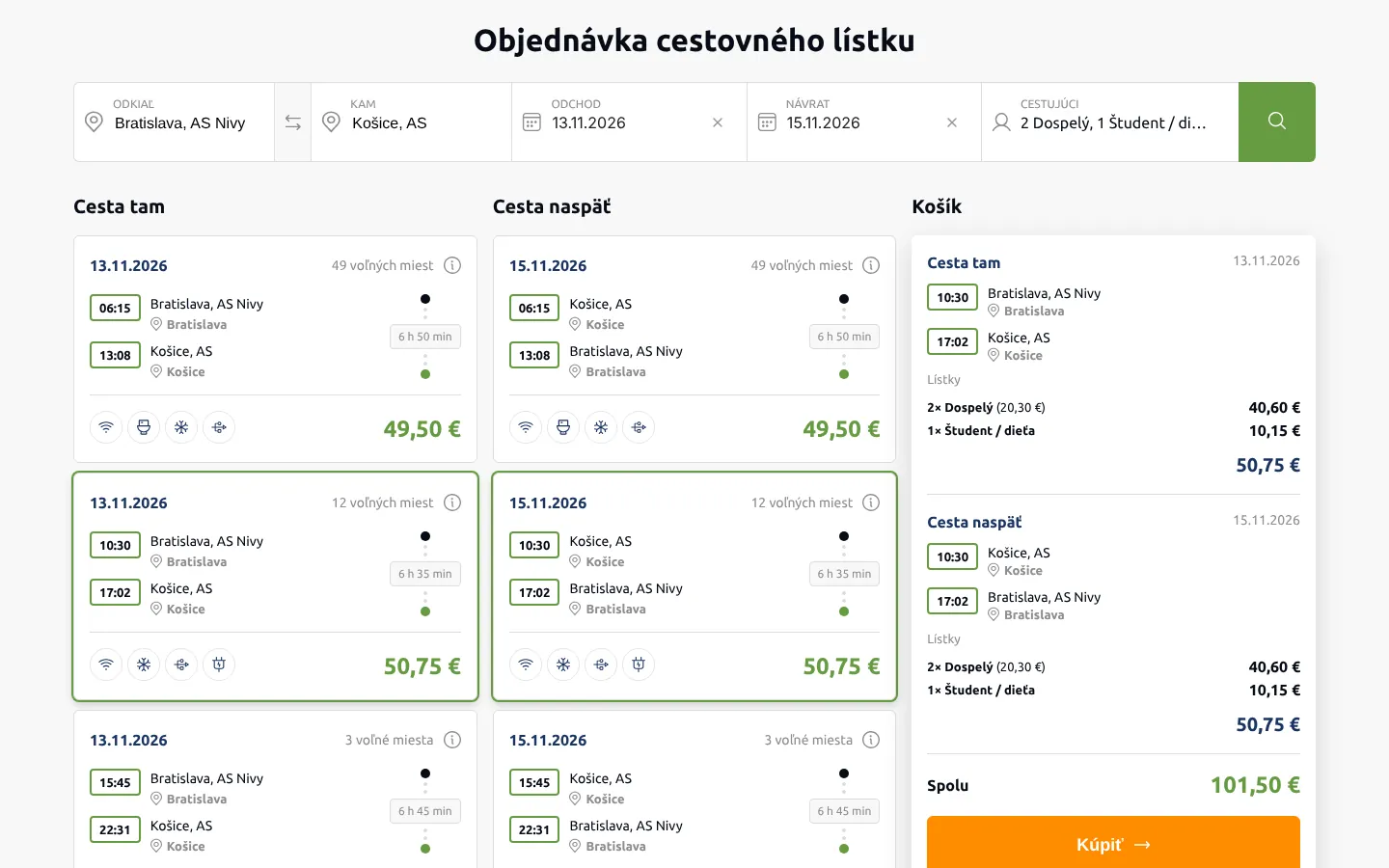Show info for return 15:45 trip
Image resolution: width=1389 pixels, height=868 pixels.
click(x=871, y=740)
